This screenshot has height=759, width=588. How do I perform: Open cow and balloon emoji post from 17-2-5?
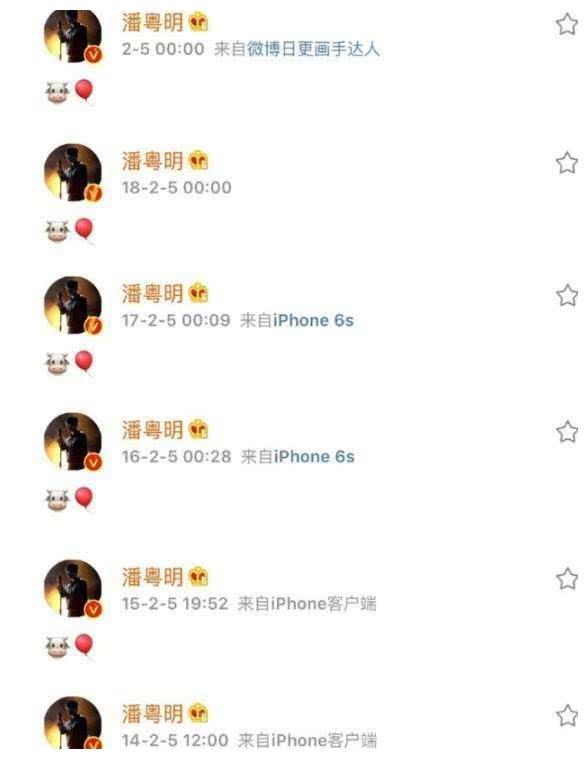pos(70,362)
